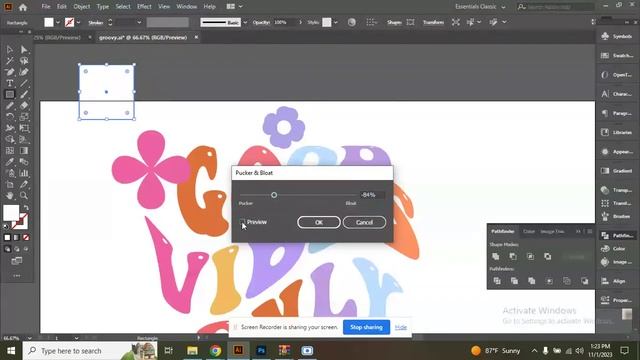The width and height of the screenshot is (640, 360).
Task: Click Hide link in sharing bar
Action: (x=401, y=327)
